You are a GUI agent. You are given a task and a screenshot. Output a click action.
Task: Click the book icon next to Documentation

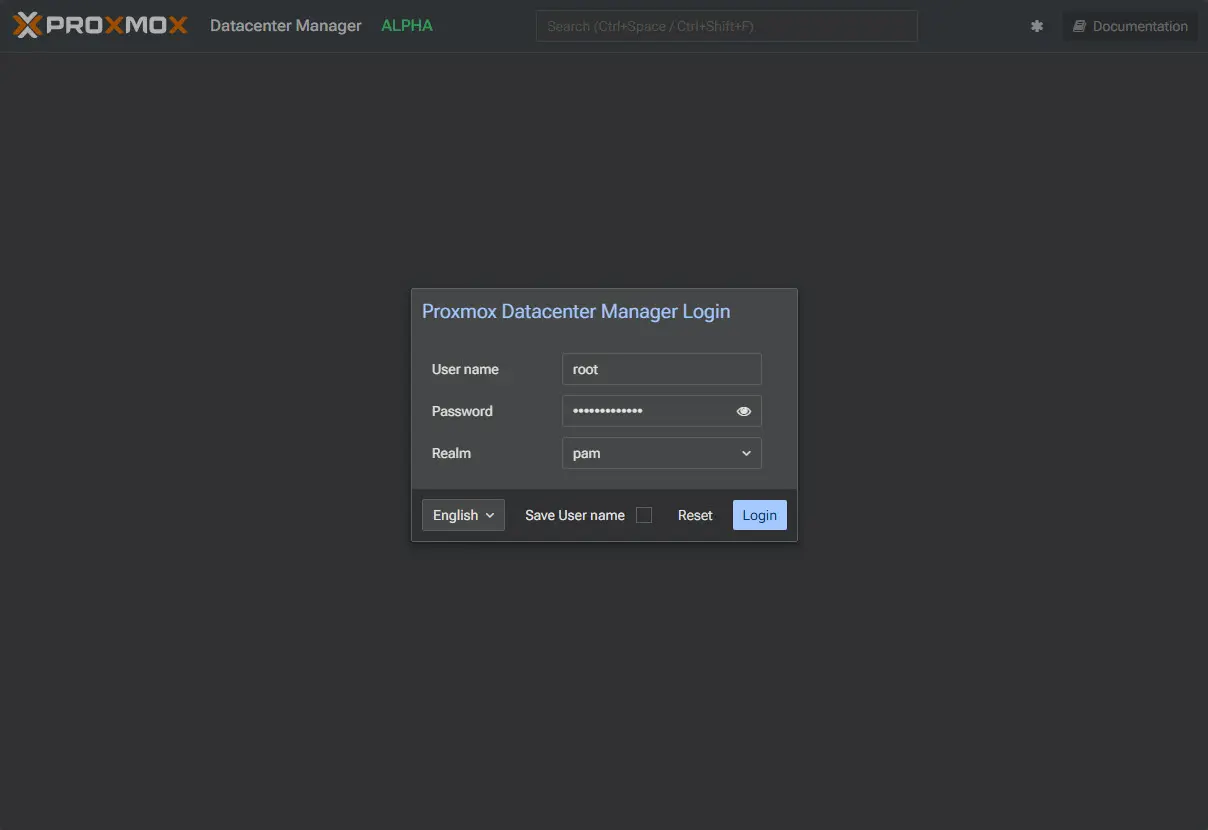click(x=1078, y=25)
